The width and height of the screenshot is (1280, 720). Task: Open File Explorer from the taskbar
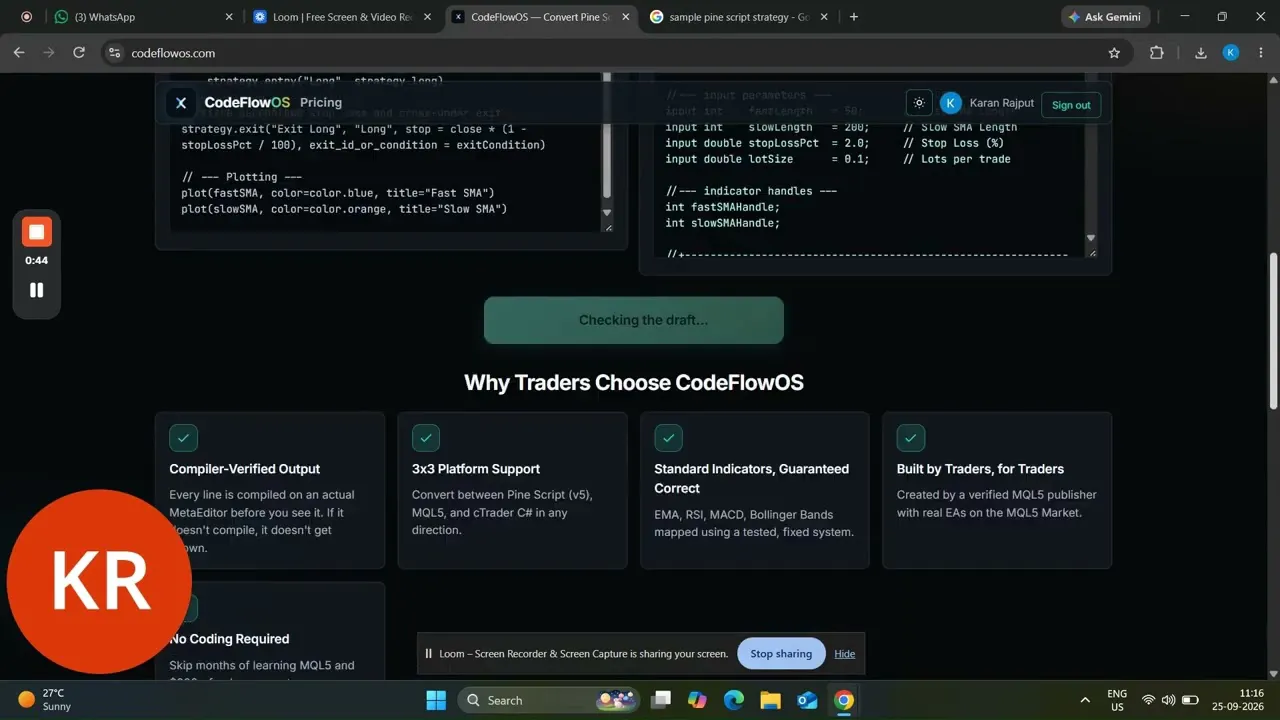coord(770,700)
